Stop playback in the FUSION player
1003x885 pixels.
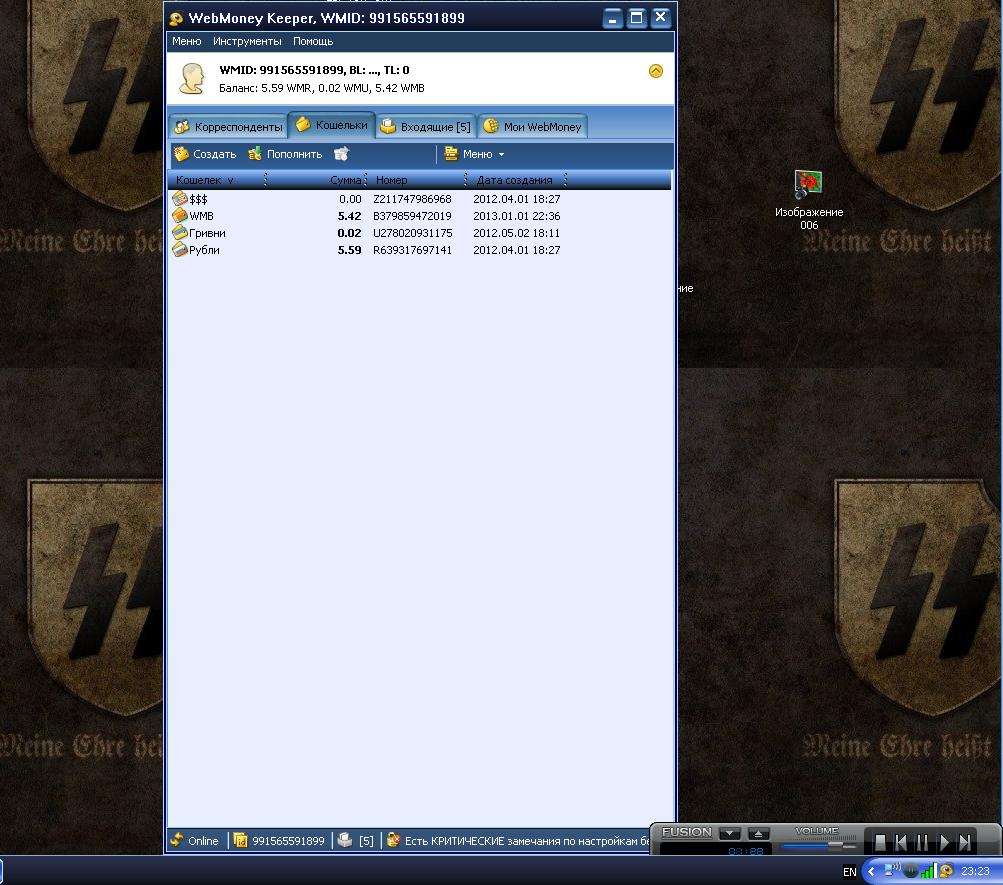click(880, 842)
